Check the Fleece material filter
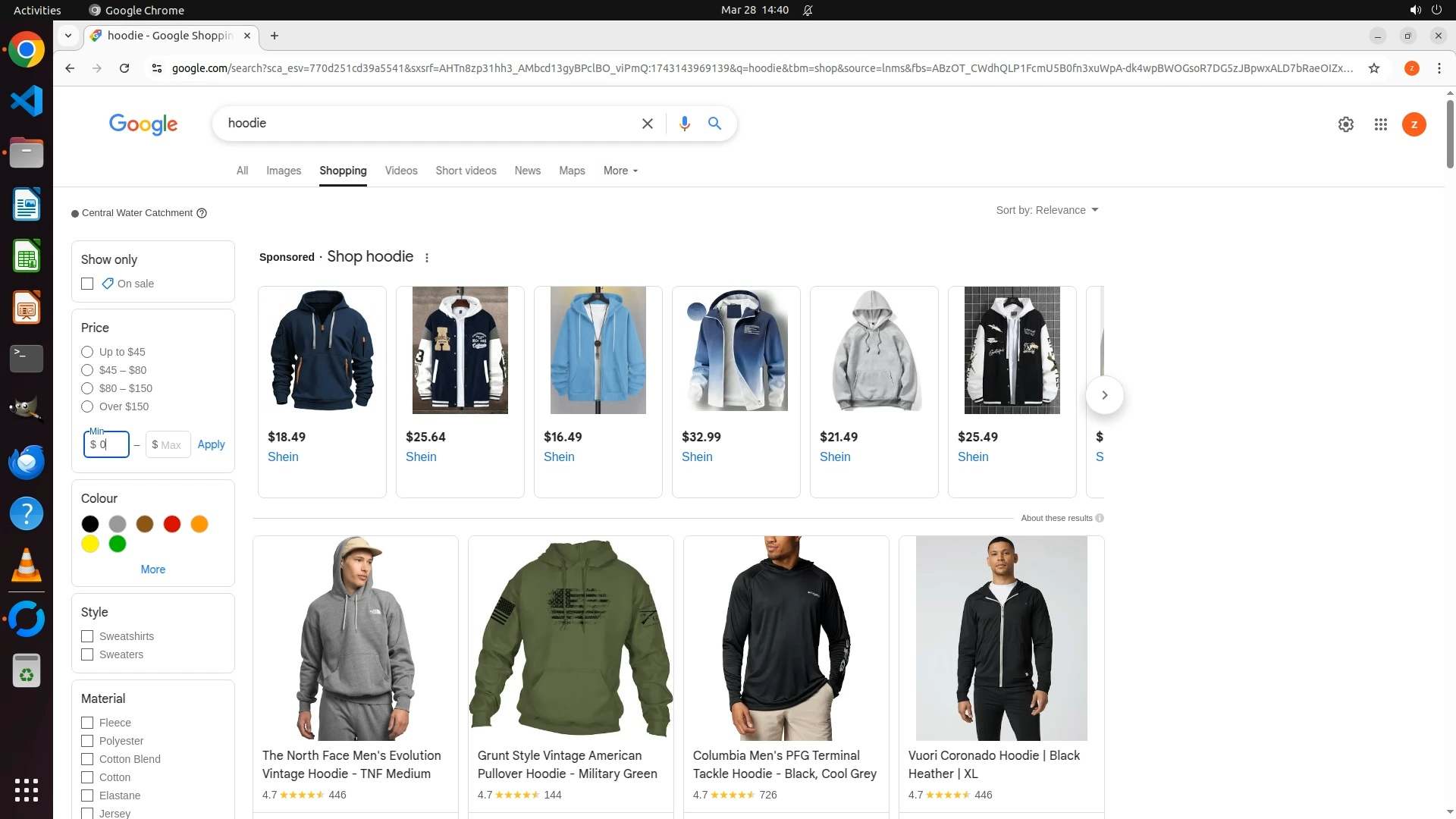Viewport: 1456px width, 819px height. click(87, 723)
